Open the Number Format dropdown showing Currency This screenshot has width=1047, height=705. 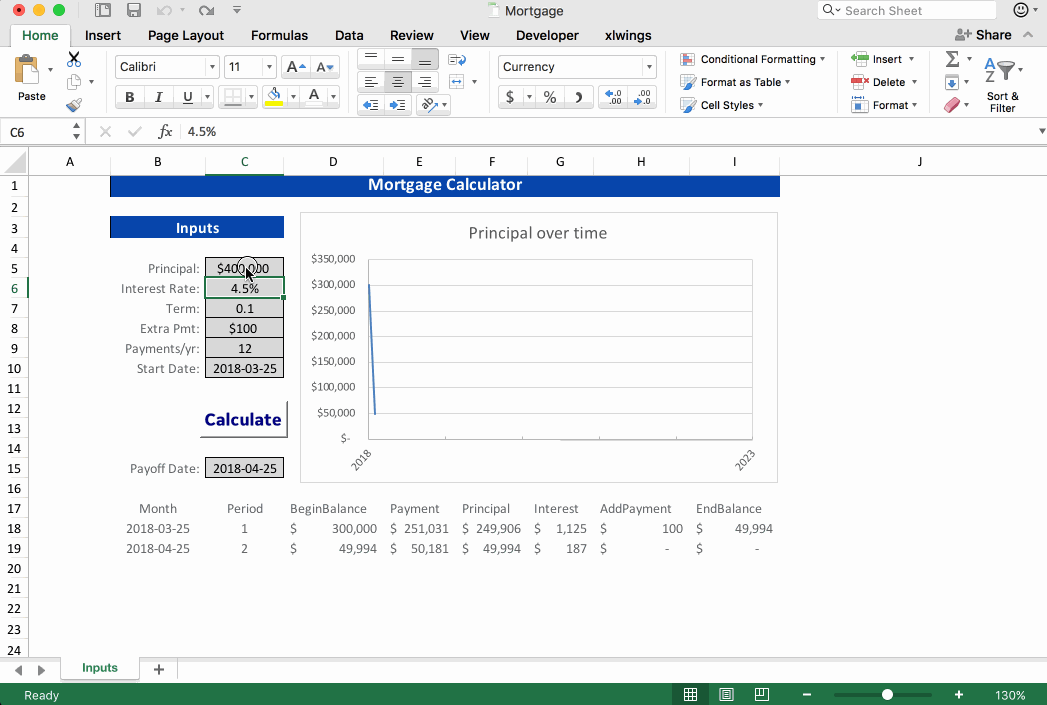pyautogui.click(x=577, y=67)
